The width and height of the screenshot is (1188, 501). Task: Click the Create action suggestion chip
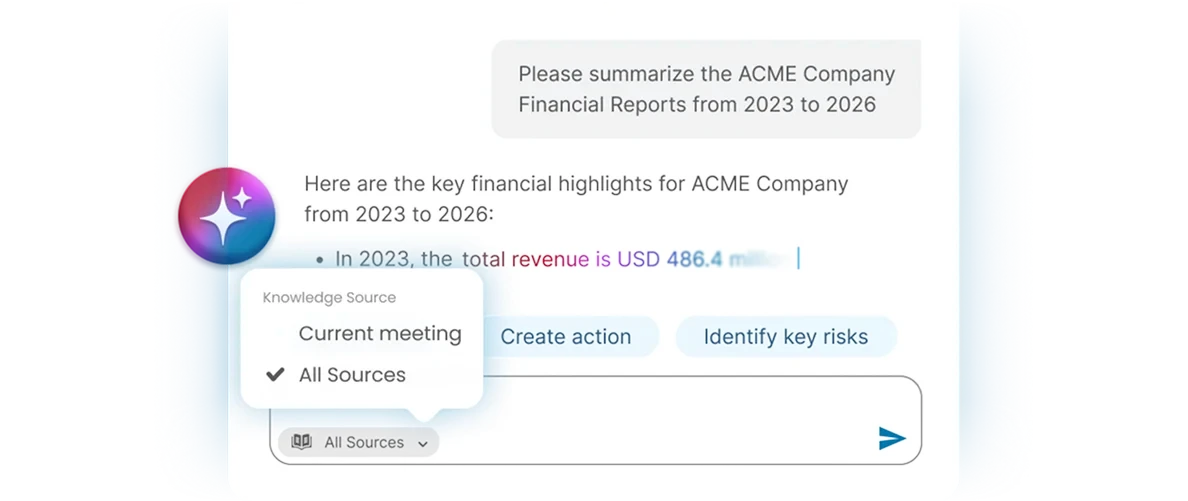click(x=565, y=337)
